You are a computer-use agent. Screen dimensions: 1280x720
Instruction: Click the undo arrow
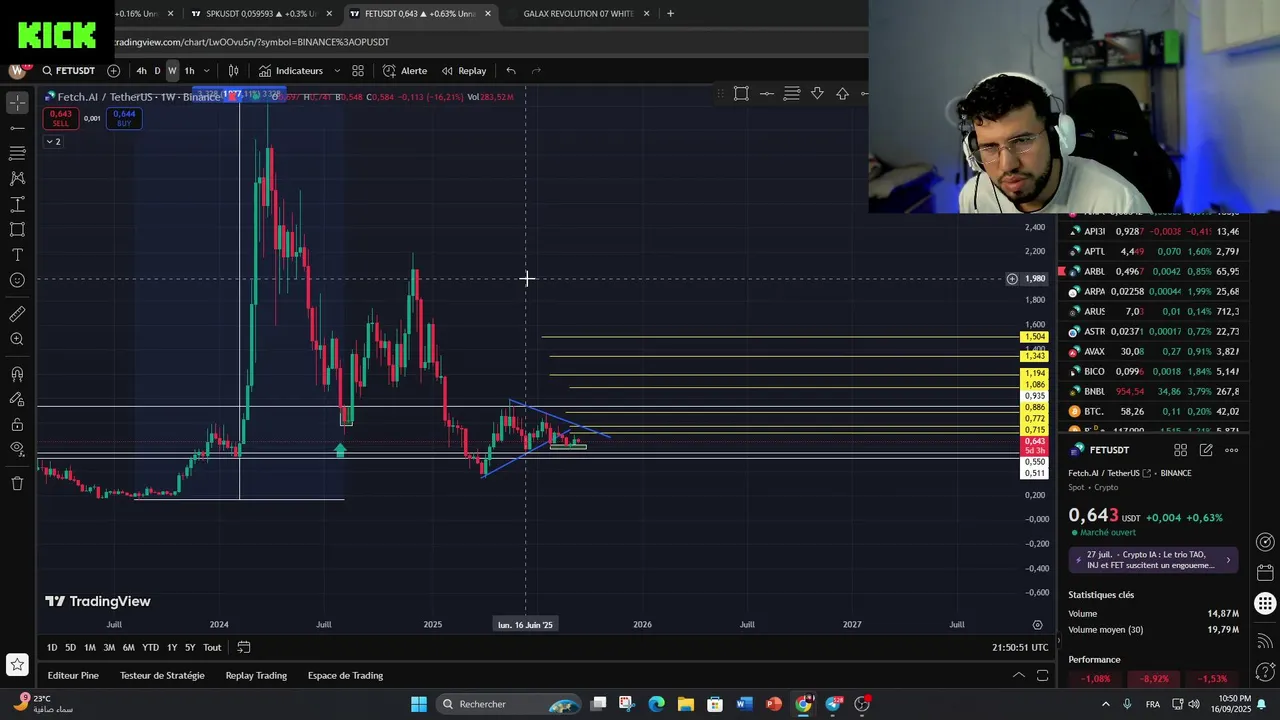(x=511, y=71)
